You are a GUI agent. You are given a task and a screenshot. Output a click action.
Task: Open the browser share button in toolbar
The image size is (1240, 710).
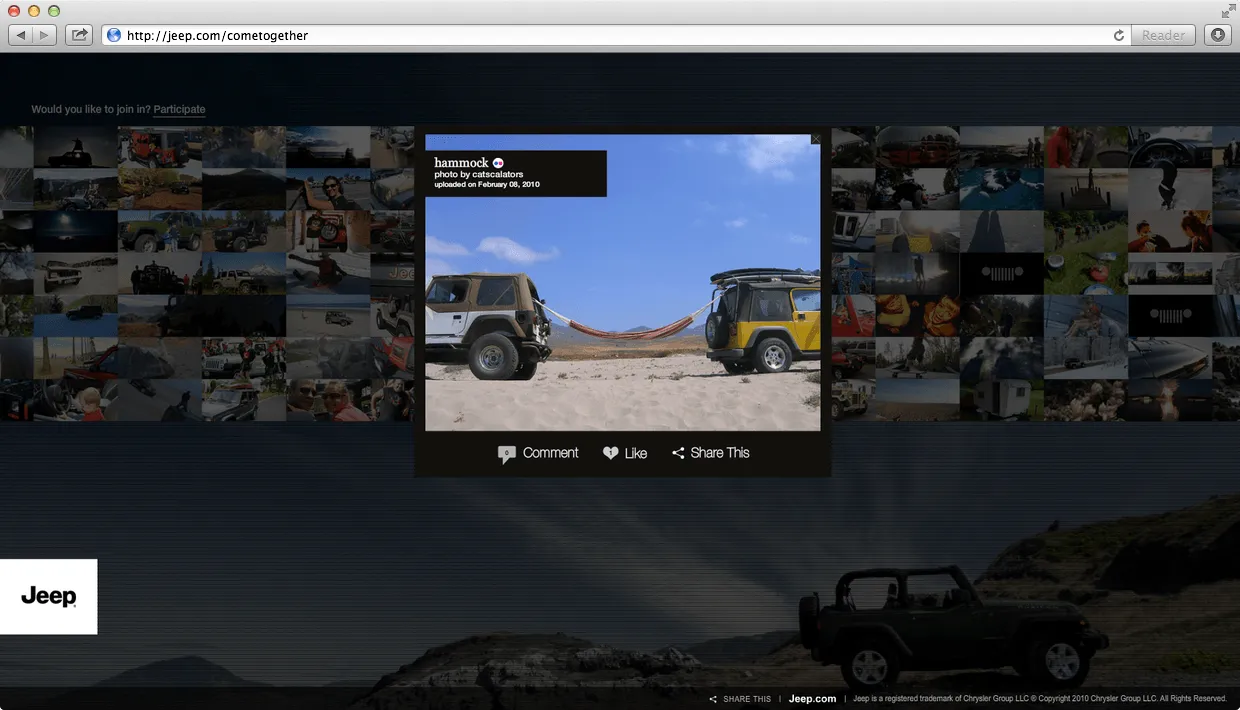click(x=78, y=35)
